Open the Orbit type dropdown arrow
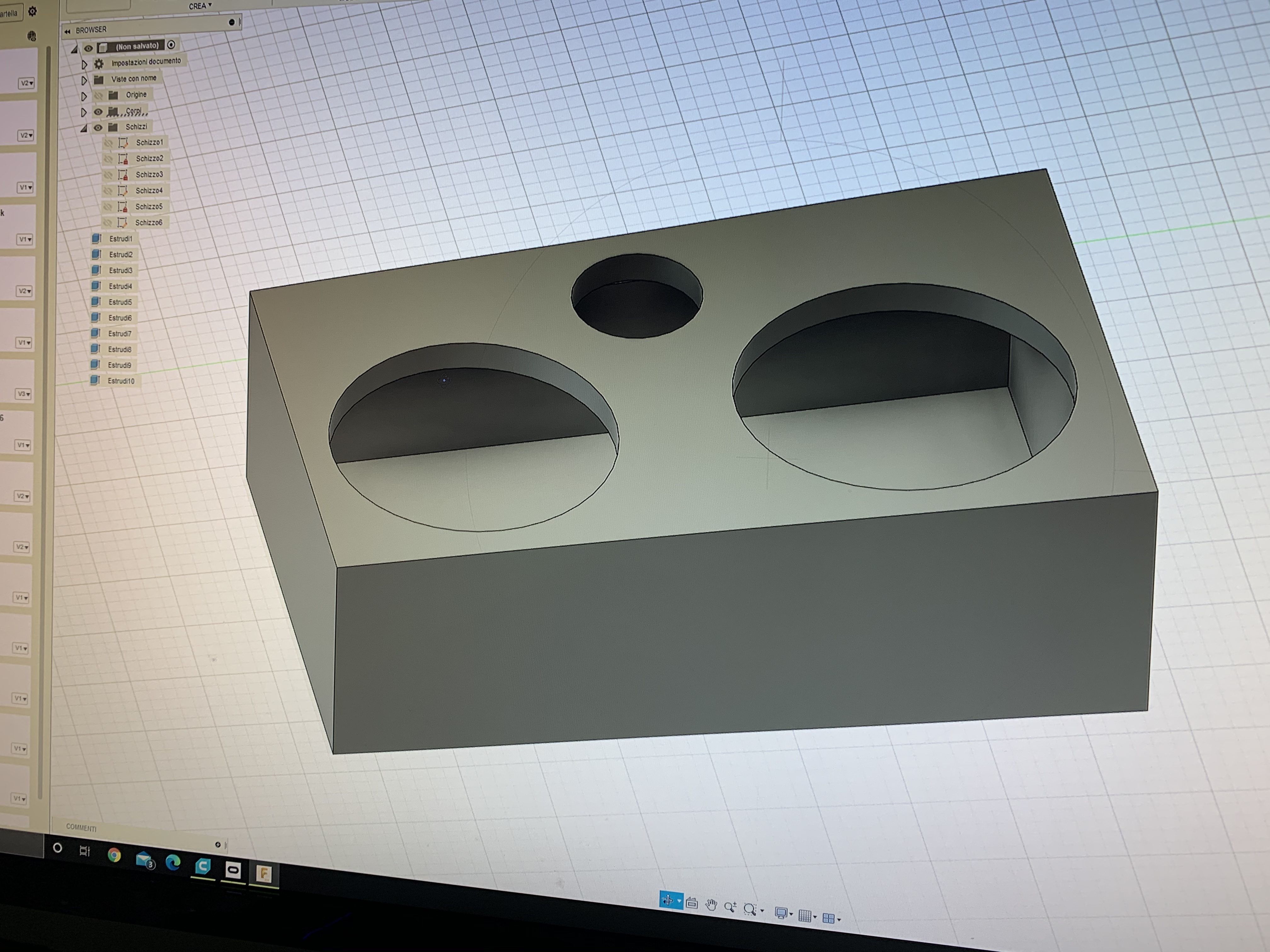1270x952 pixels. click(679, 901)
